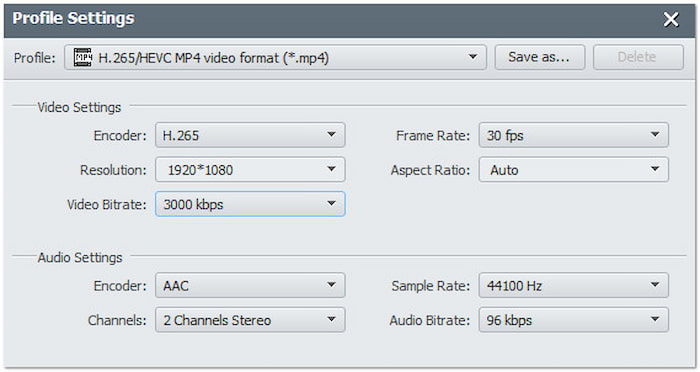This screenshot has height=372, width=700.
Task: Click the Audio Bitrate label
Action: tap(429, 320)
